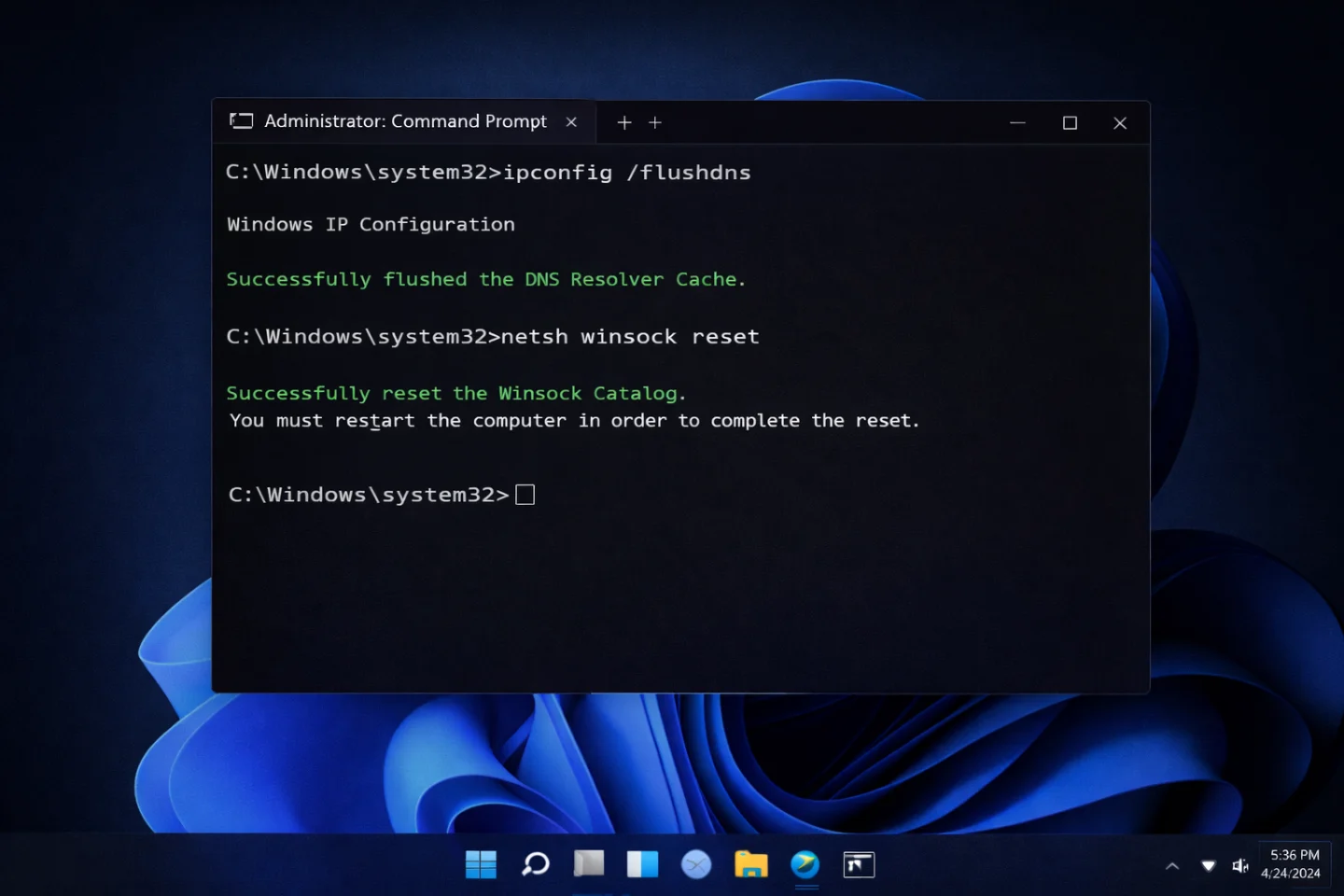Open the blue browser icon with yellow arrow
Screen dimensions: 1344x896
[x=805, y=864]
